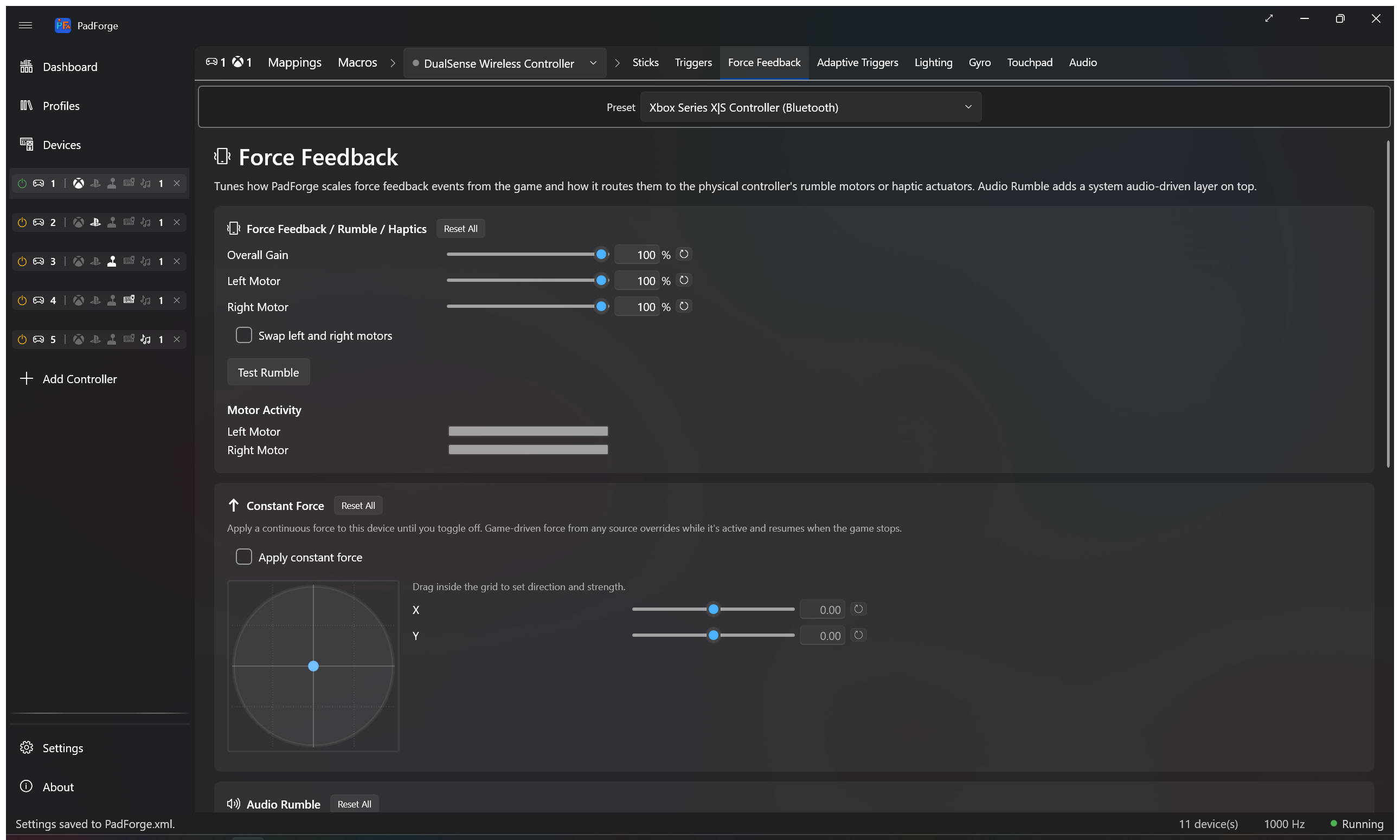
Task: Select MIDI music type for controller slot 4
Action: coord(145,300)
